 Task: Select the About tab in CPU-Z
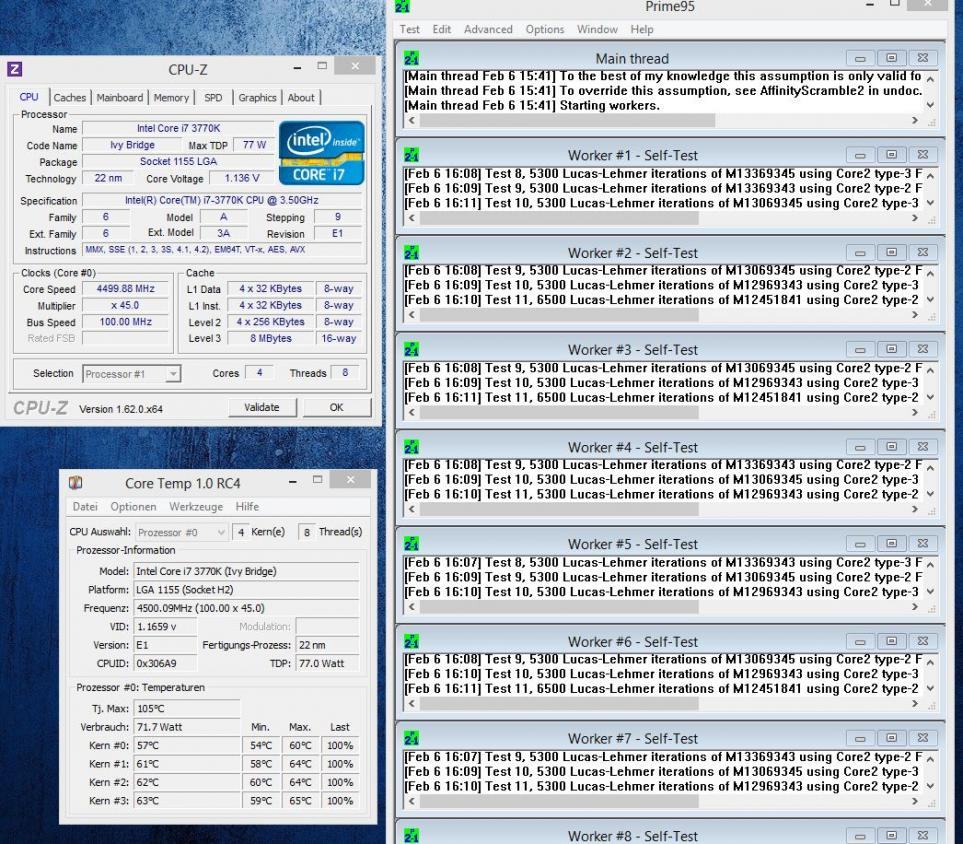tap(301, 98)
